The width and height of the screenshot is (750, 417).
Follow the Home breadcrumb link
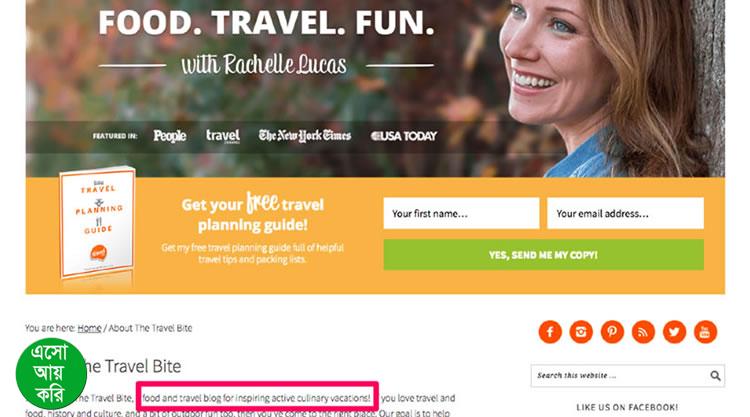coord(89,328)
